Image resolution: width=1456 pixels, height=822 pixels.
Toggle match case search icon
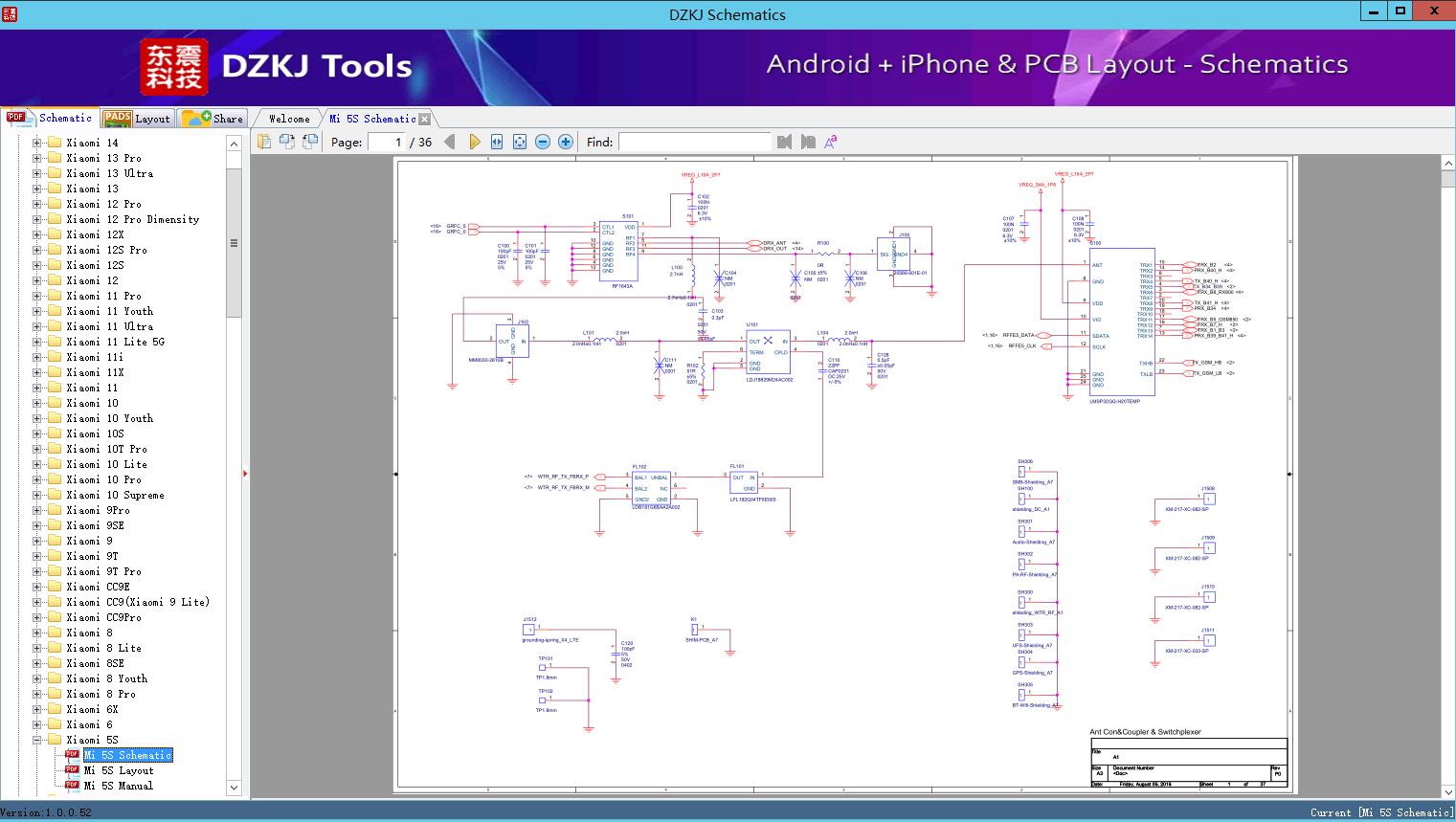[x=831, y=142]
